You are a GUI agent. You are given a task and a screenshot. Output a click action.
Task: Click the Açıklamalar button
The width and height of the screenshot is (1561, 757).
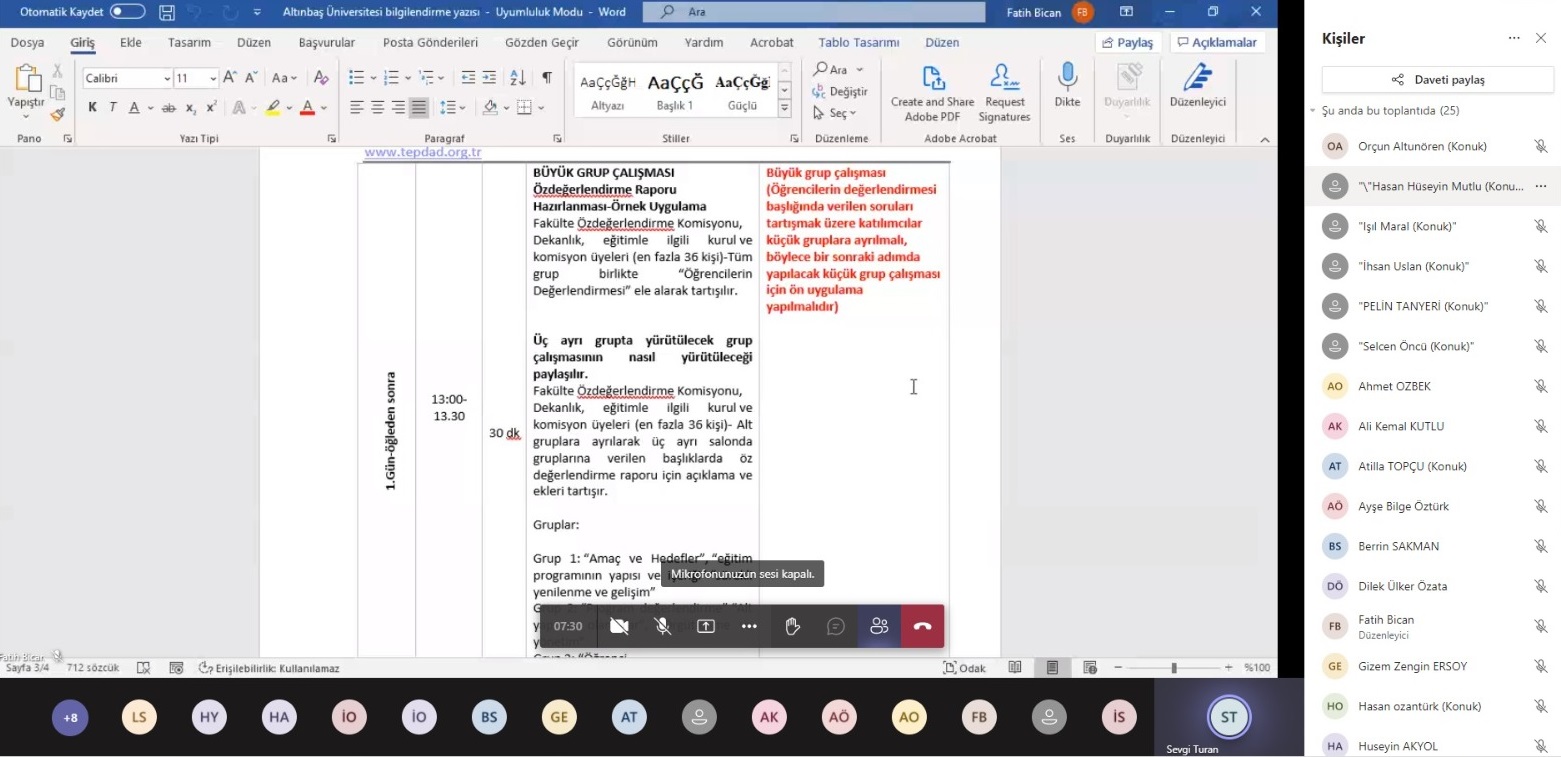1217,43
